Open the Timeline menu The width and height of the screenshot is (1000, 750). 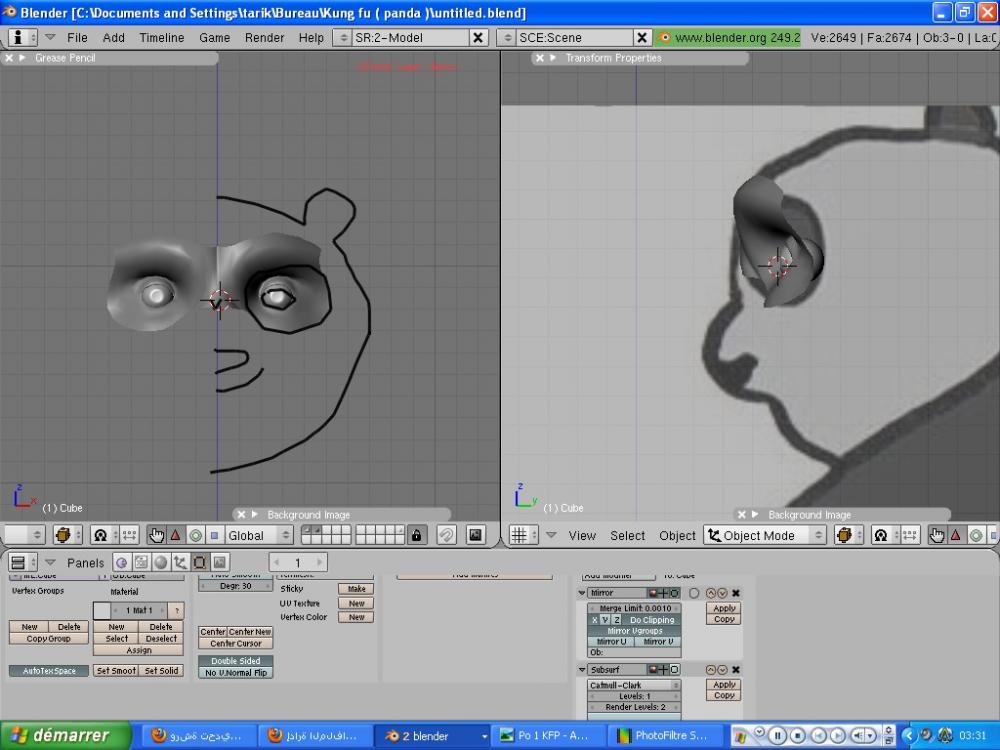162,38
